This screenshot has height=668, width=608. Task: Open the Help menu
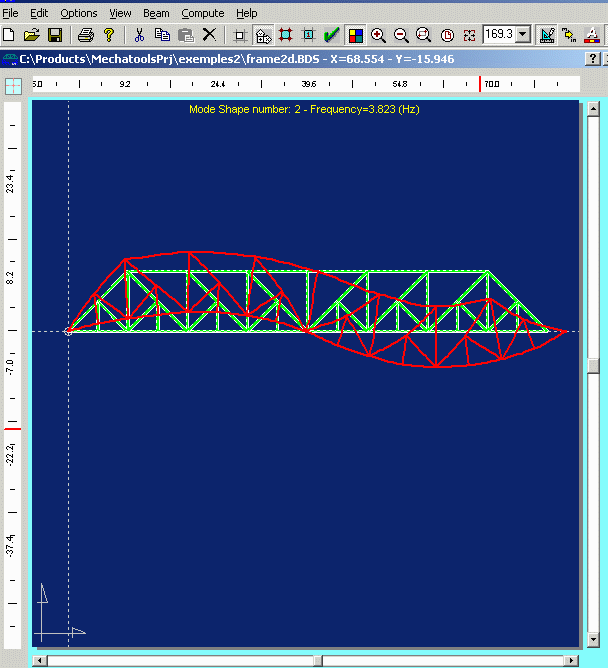pos(247,13)
